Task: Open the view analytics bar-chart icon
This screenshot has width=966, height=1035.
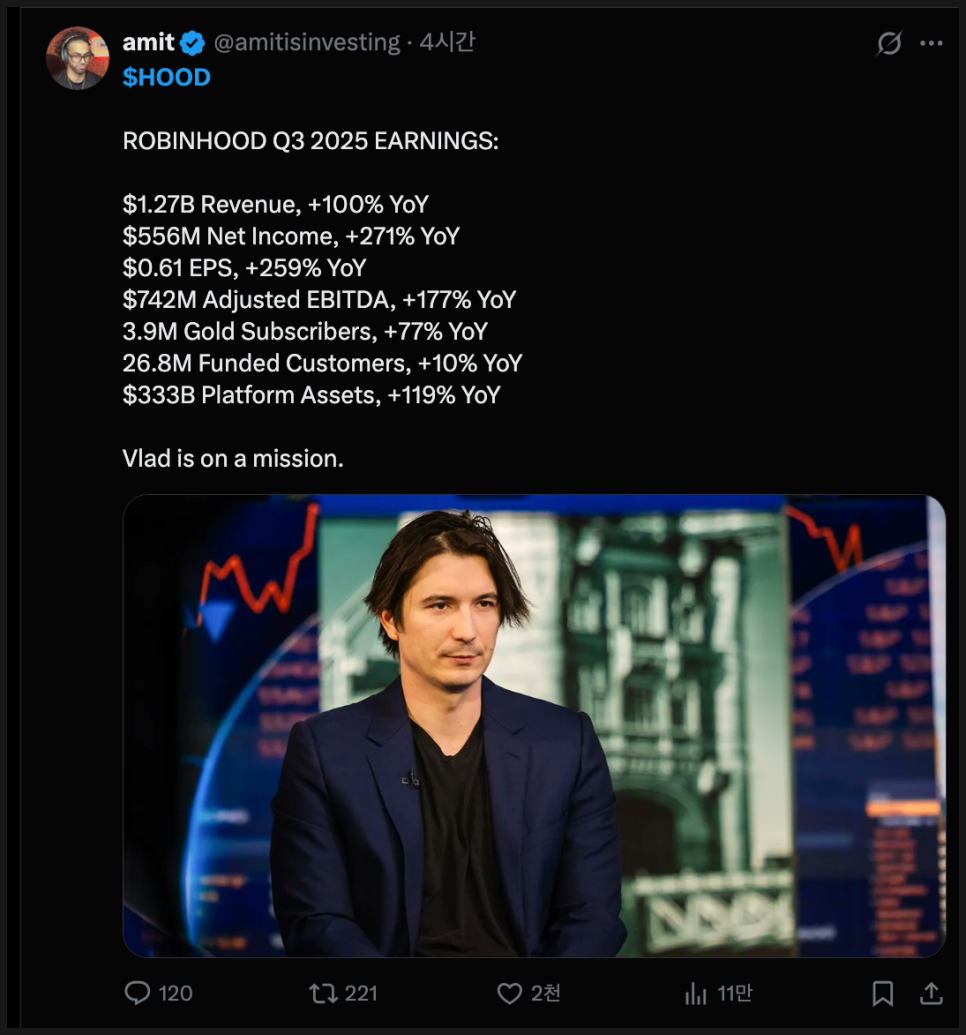Action: click(695, 993)
